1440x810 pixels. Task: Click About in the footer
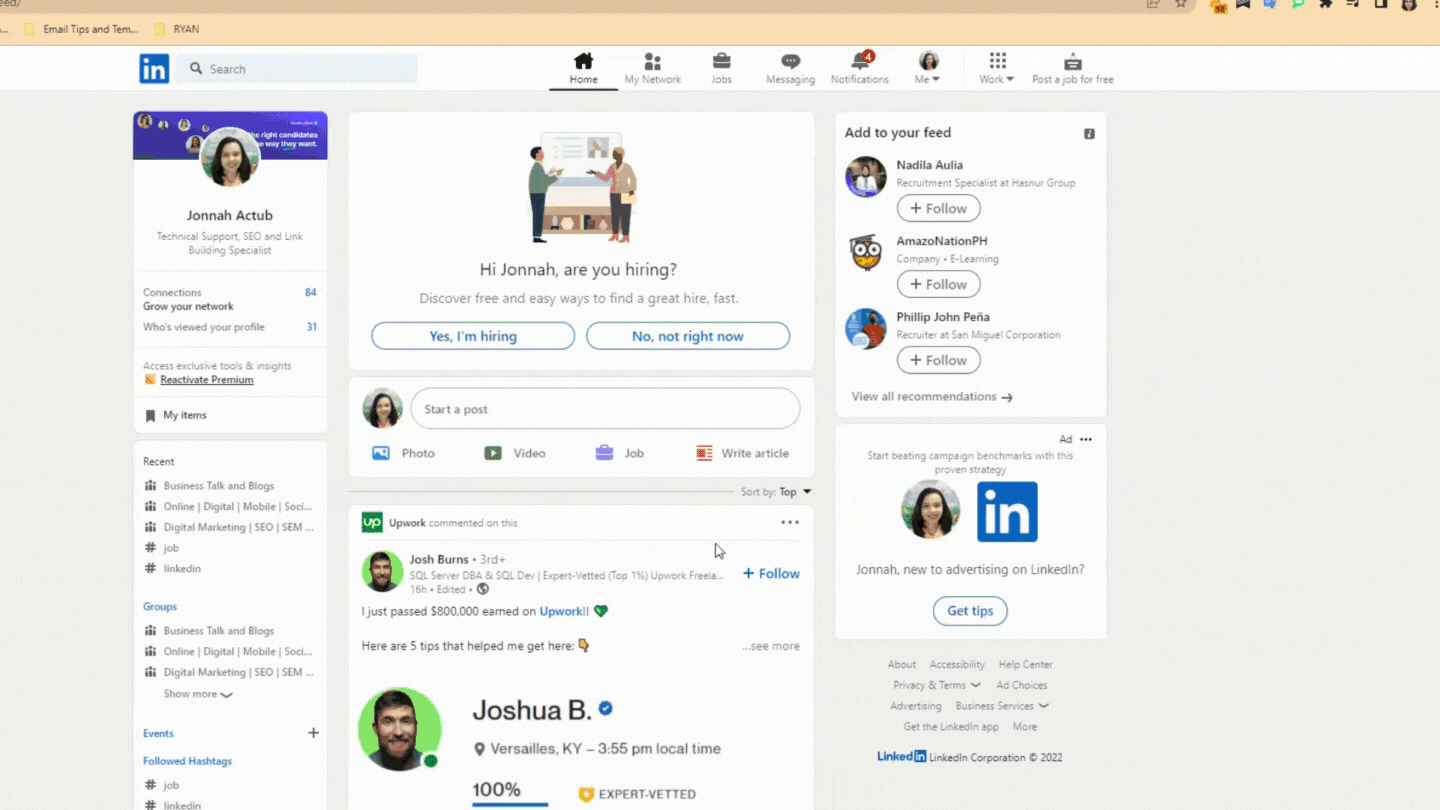point(901,664)
